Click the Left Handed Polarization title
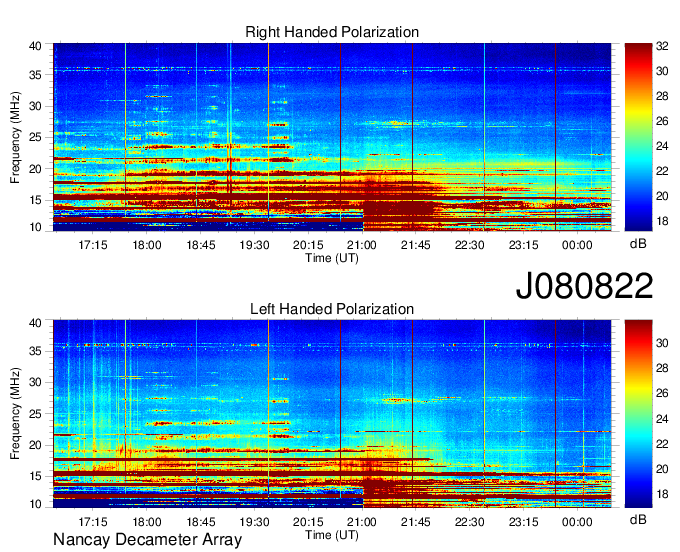 click(332, 309)
